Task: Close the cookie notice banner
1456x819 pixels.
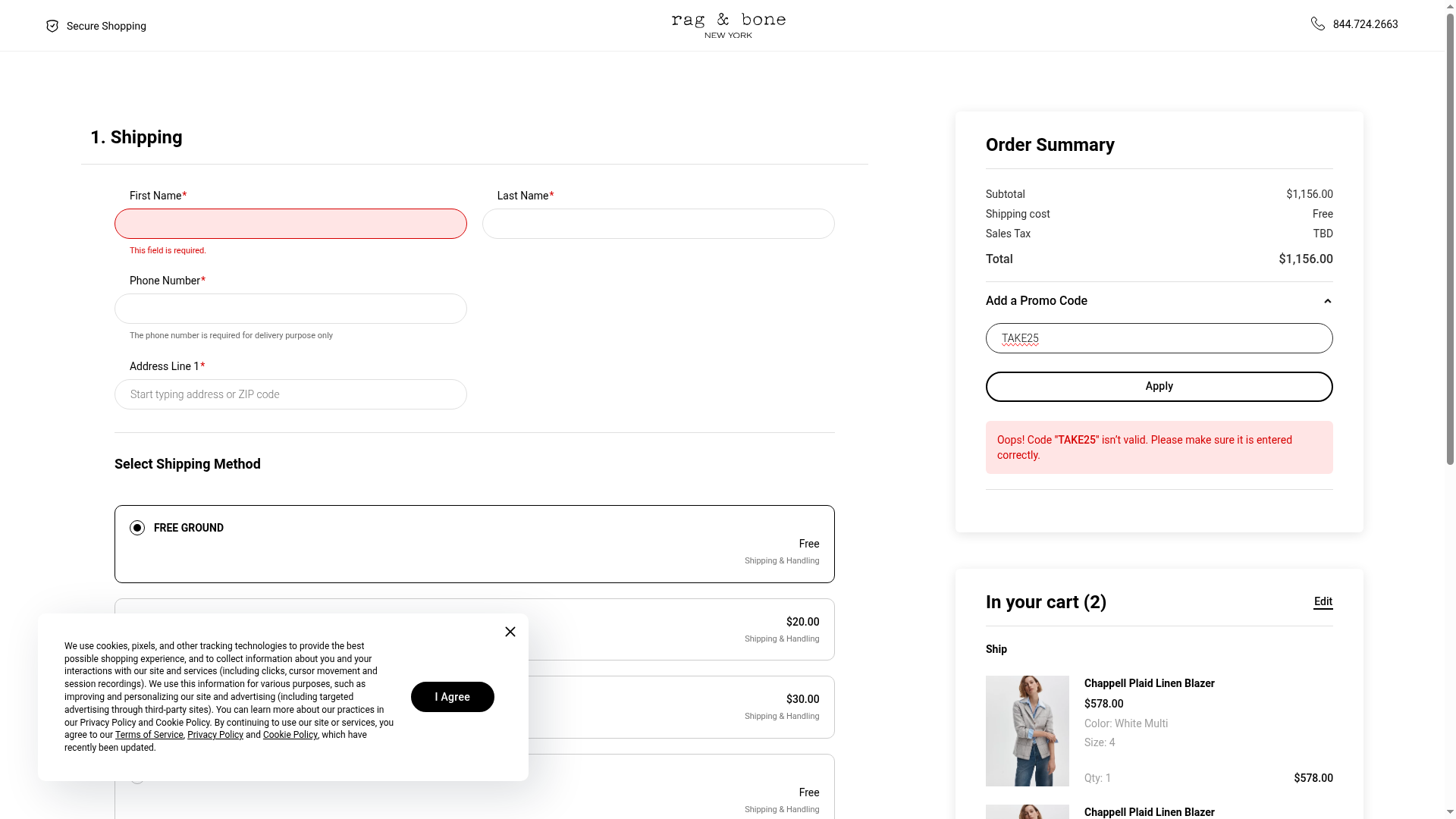Action: click(510, 632)
